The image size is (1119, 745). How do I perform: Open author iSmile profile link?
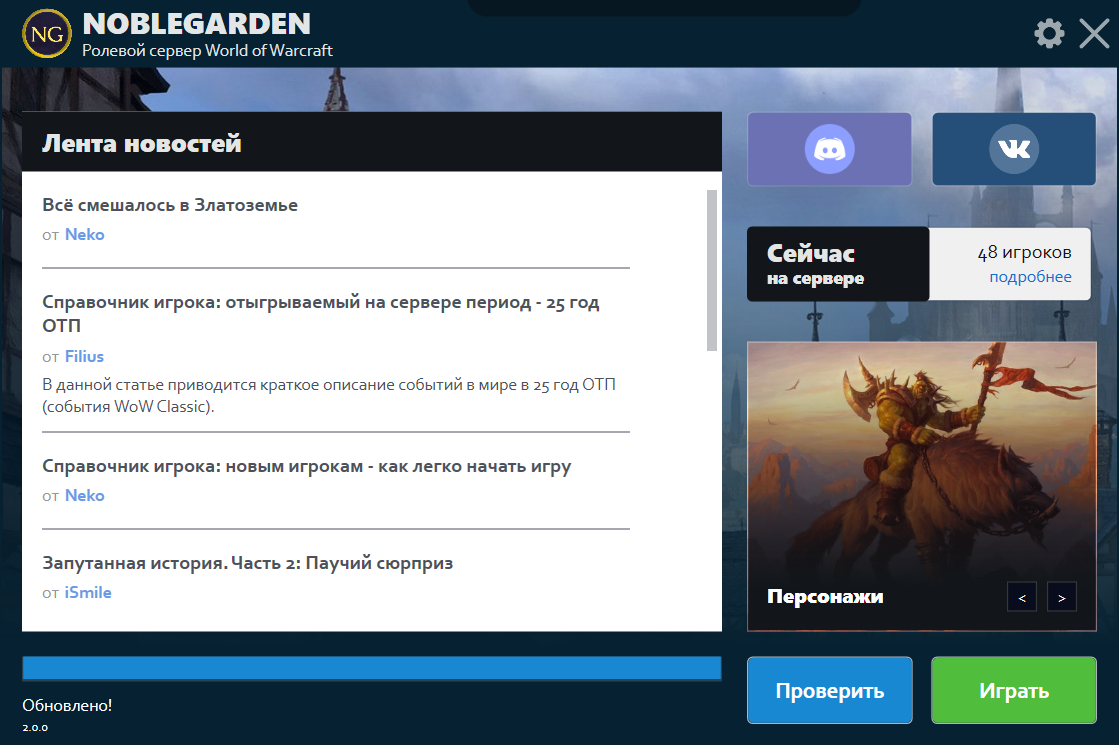[x=88, y=592]
